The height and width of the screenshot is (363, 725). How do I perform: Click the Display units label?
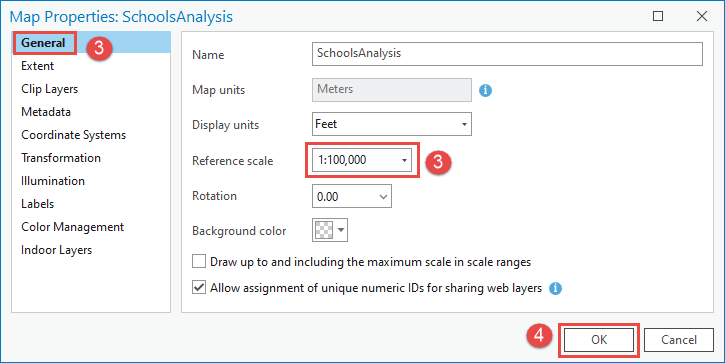coord(226,125)
